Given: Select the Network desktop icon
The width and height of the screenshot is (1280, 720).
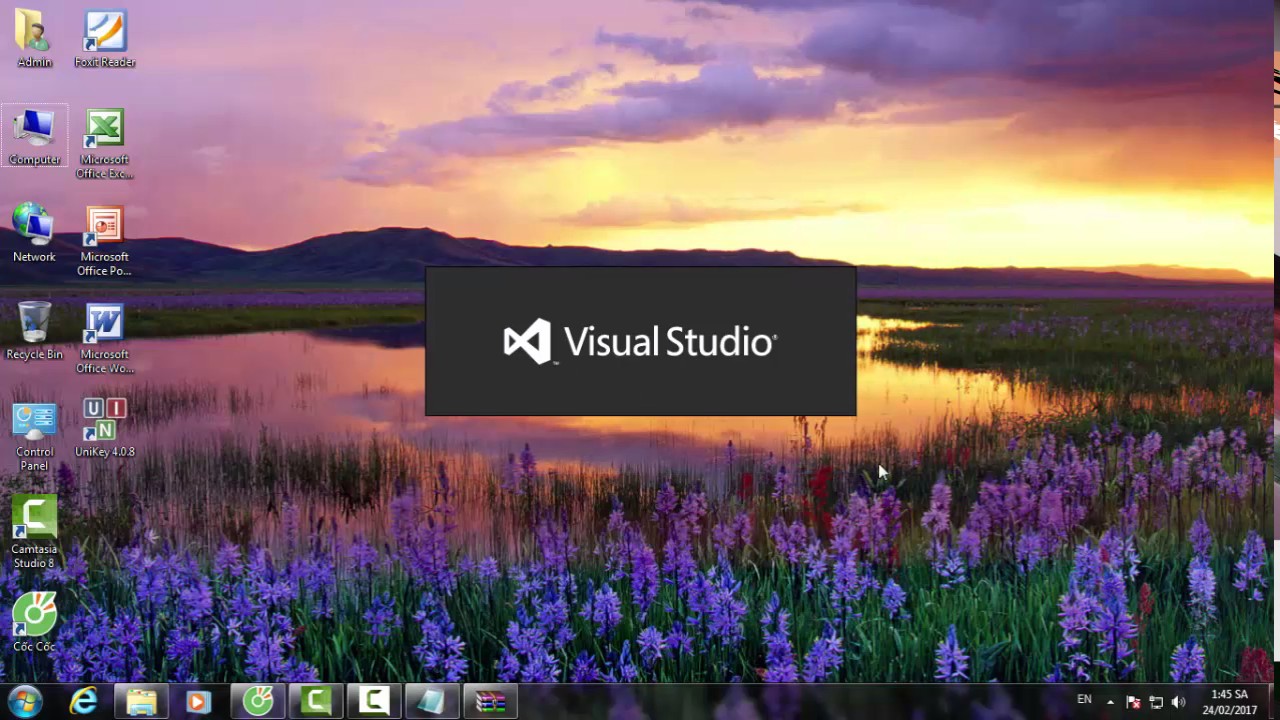Looking at the screenshot, I should [34, 233].
